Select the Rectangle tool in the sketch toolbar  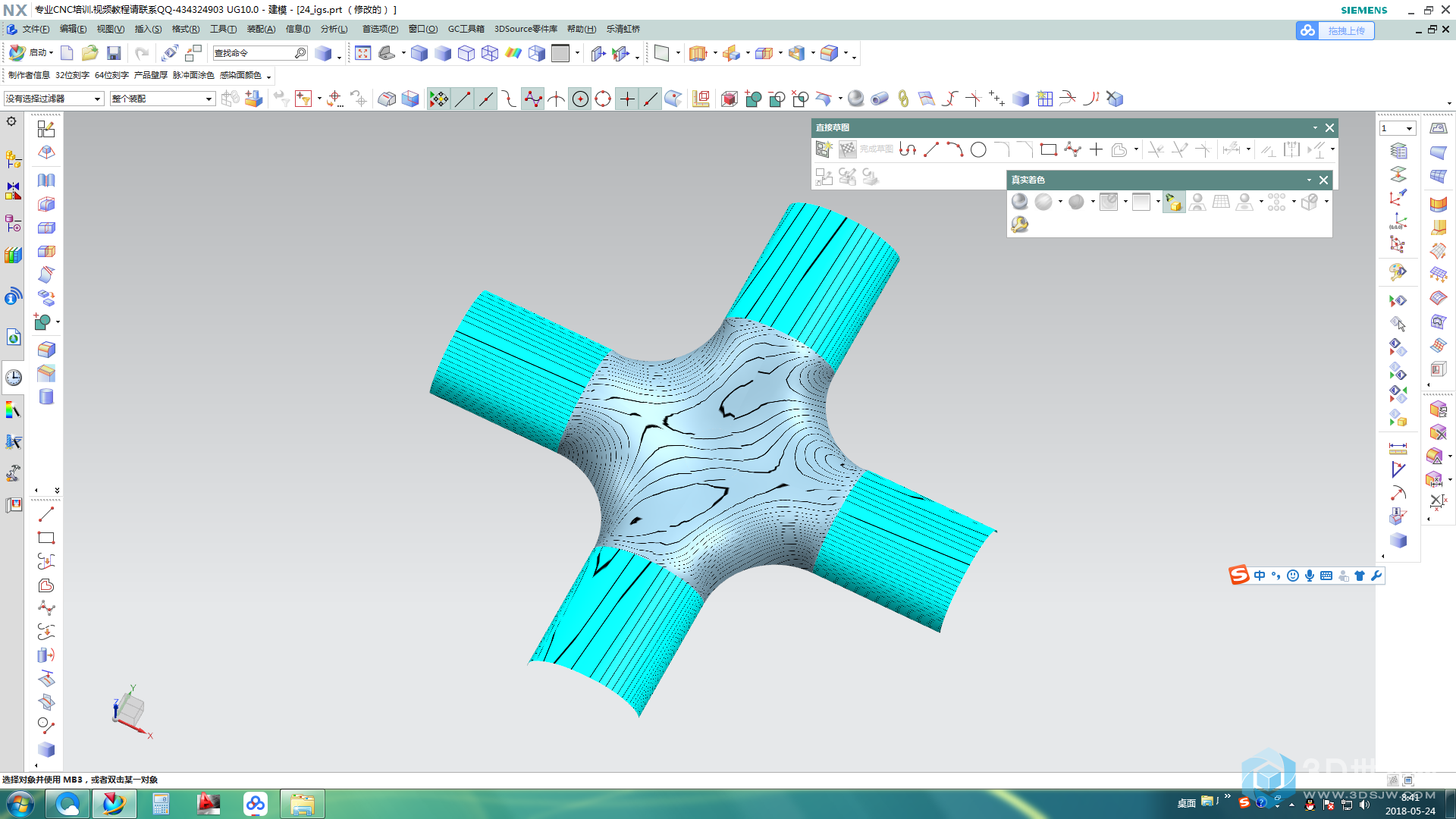point(1049,149)
